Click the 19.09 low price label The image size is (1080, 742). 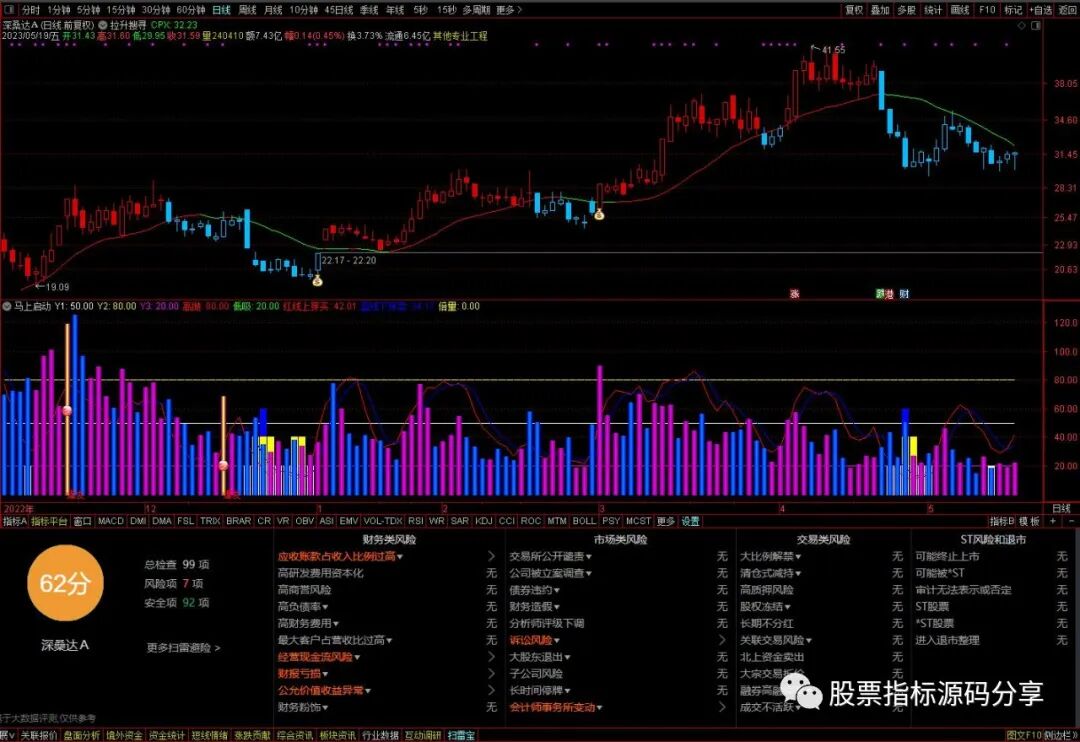click(x=57, y=287)
